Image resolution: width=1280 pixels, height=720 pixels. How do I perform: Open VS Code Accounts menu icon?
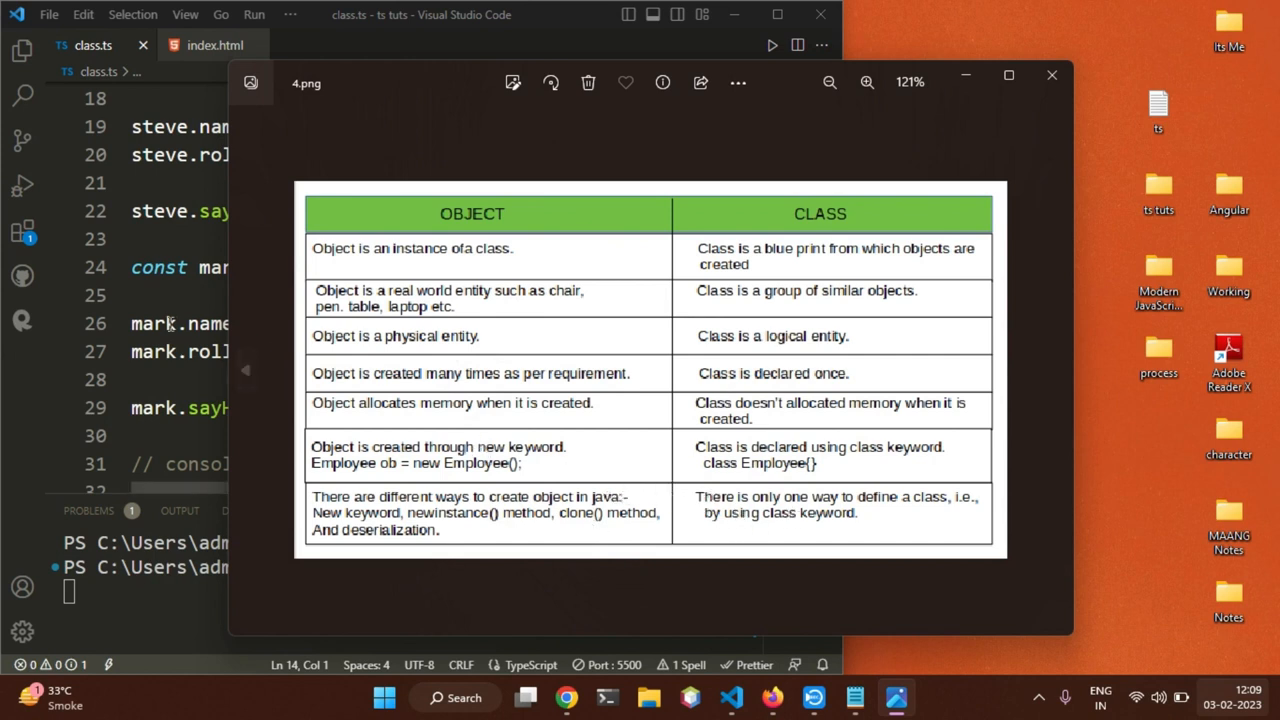click(22, 587)
